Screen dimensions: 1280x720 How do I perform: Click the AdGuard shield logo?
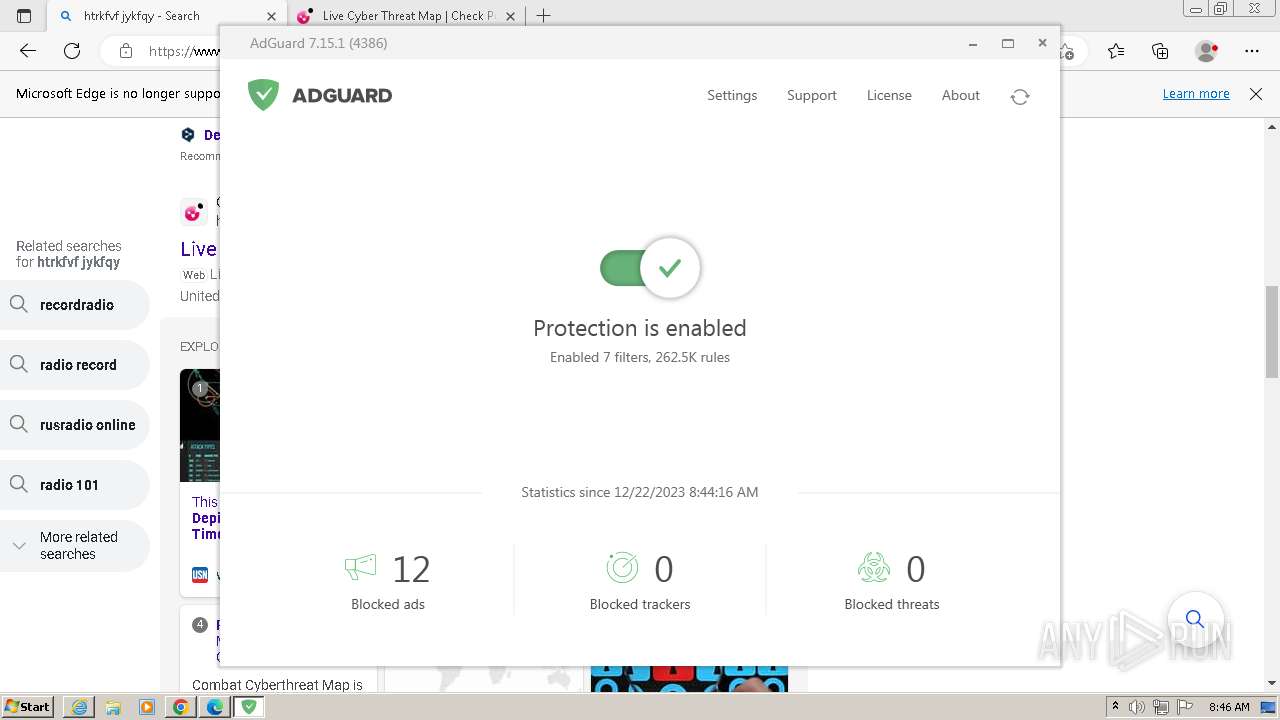[x=263, y=95]
